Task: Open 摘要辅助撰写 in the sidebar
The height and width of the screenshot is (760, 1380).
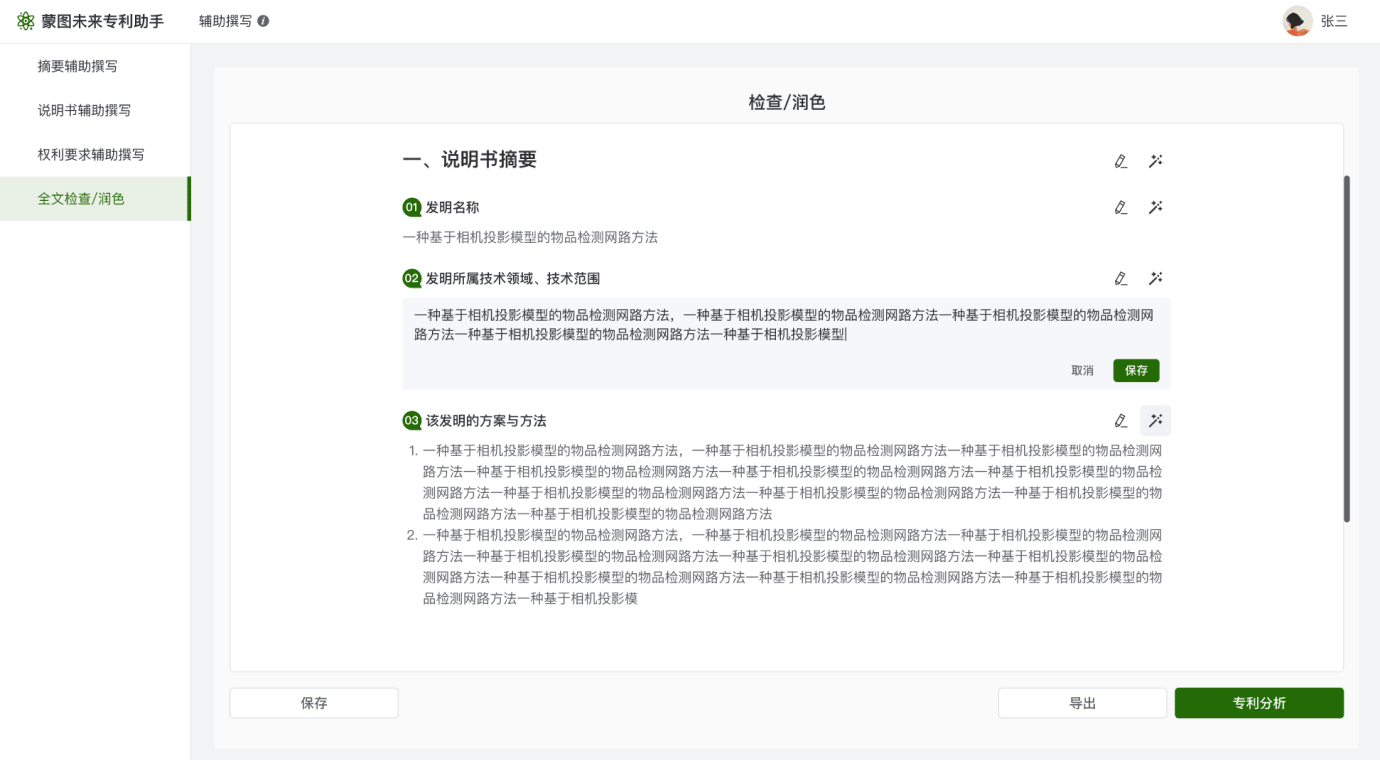Action: tap(78, 66)
